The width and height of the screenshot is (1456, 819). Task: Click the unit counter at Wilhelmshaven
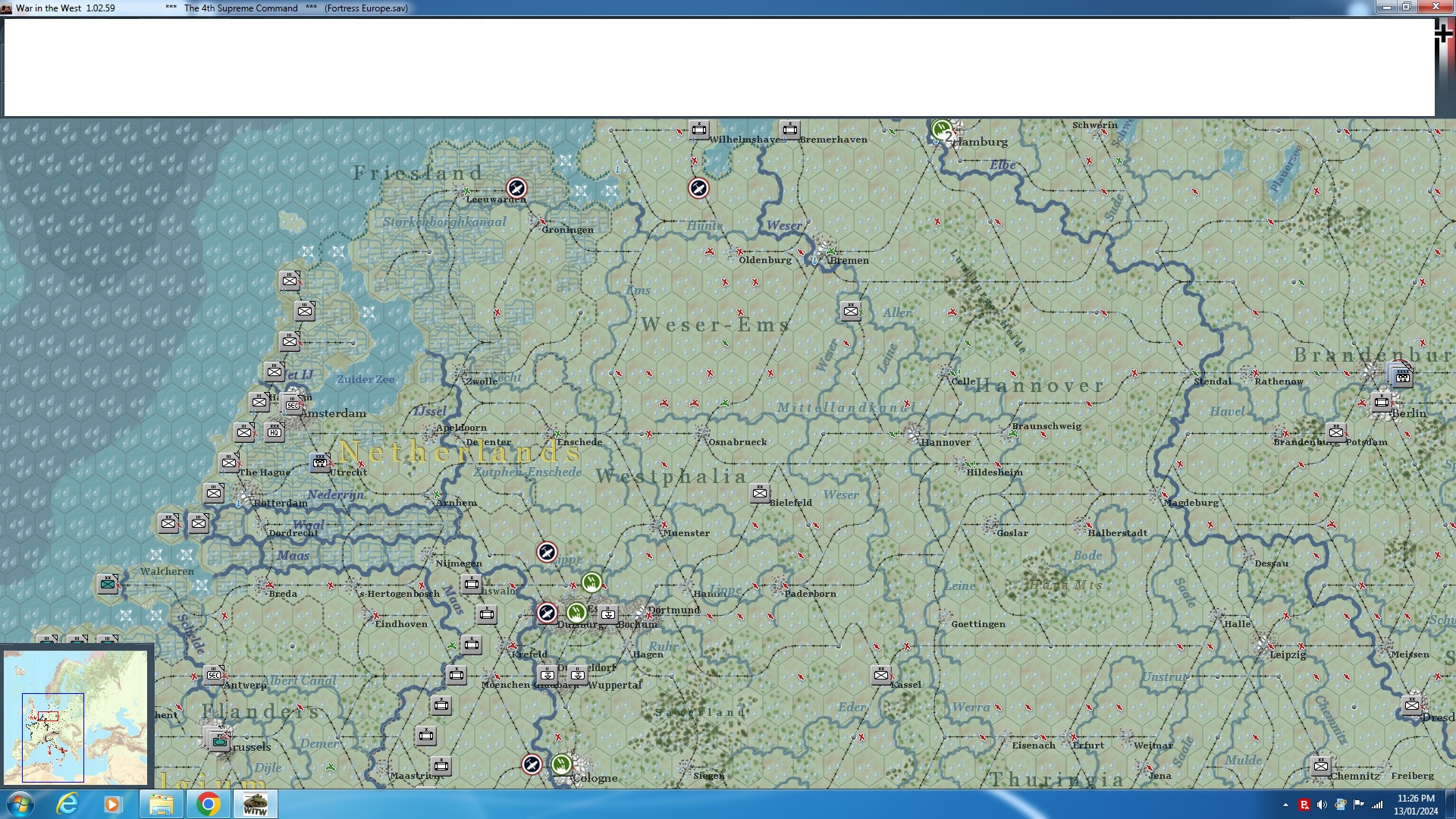point(698,130)
